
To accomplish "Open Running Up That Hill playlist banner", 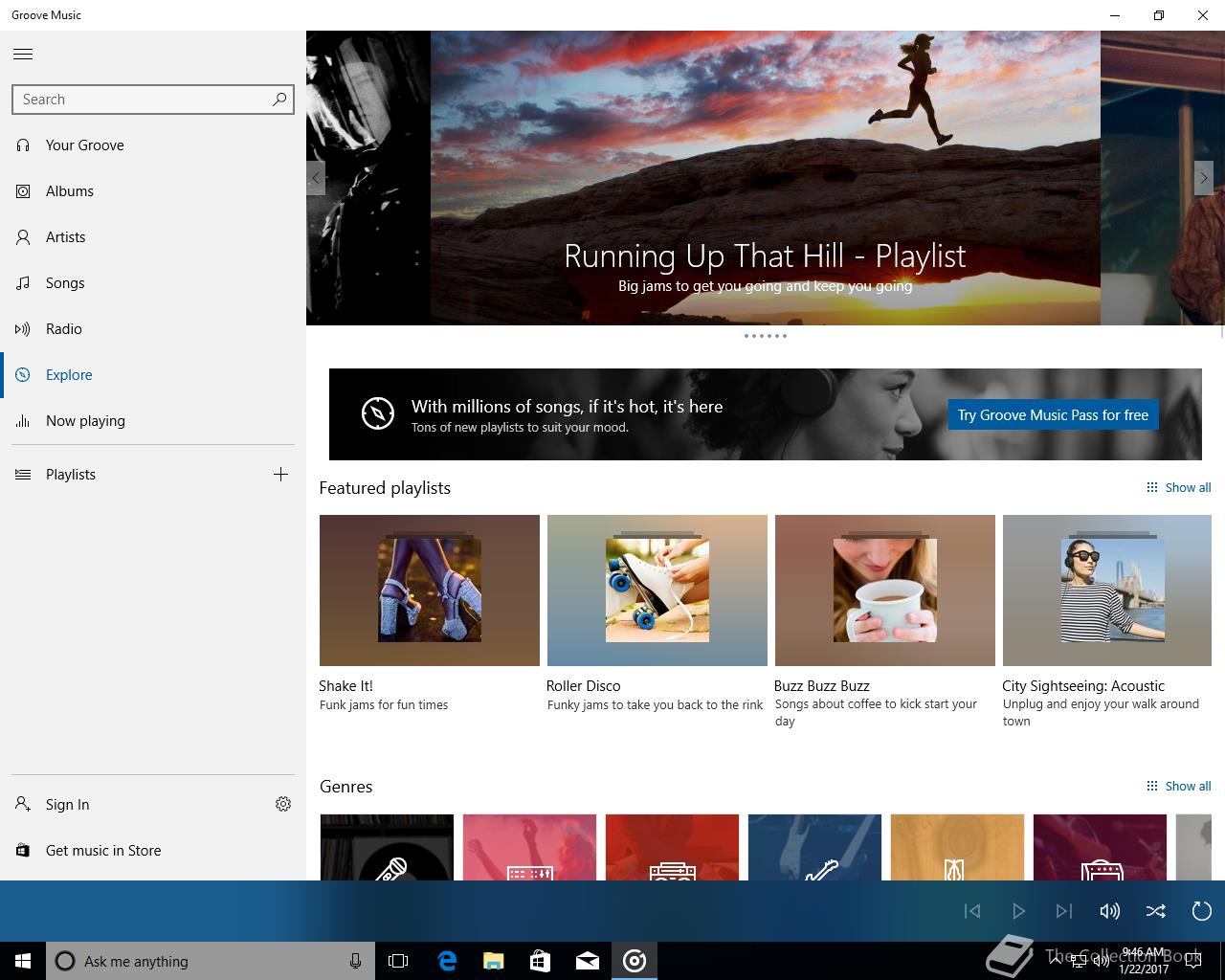I will point(766,178).
